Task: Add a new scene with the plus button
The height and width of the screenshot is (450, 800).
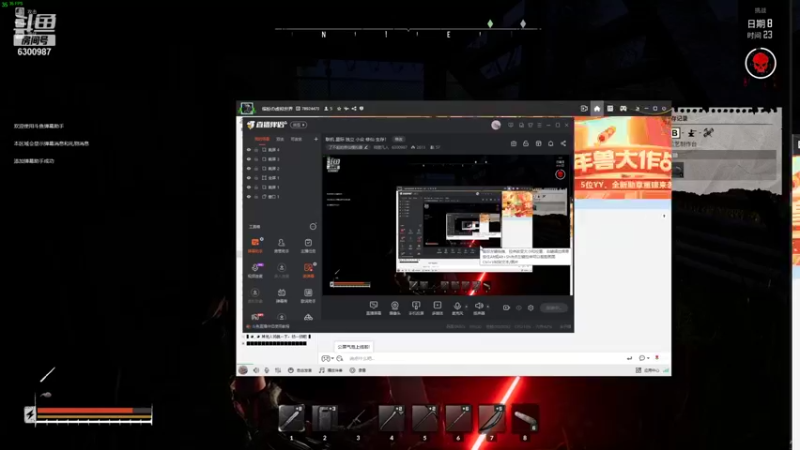Action: pyautogui.click(x=316, y=139)
